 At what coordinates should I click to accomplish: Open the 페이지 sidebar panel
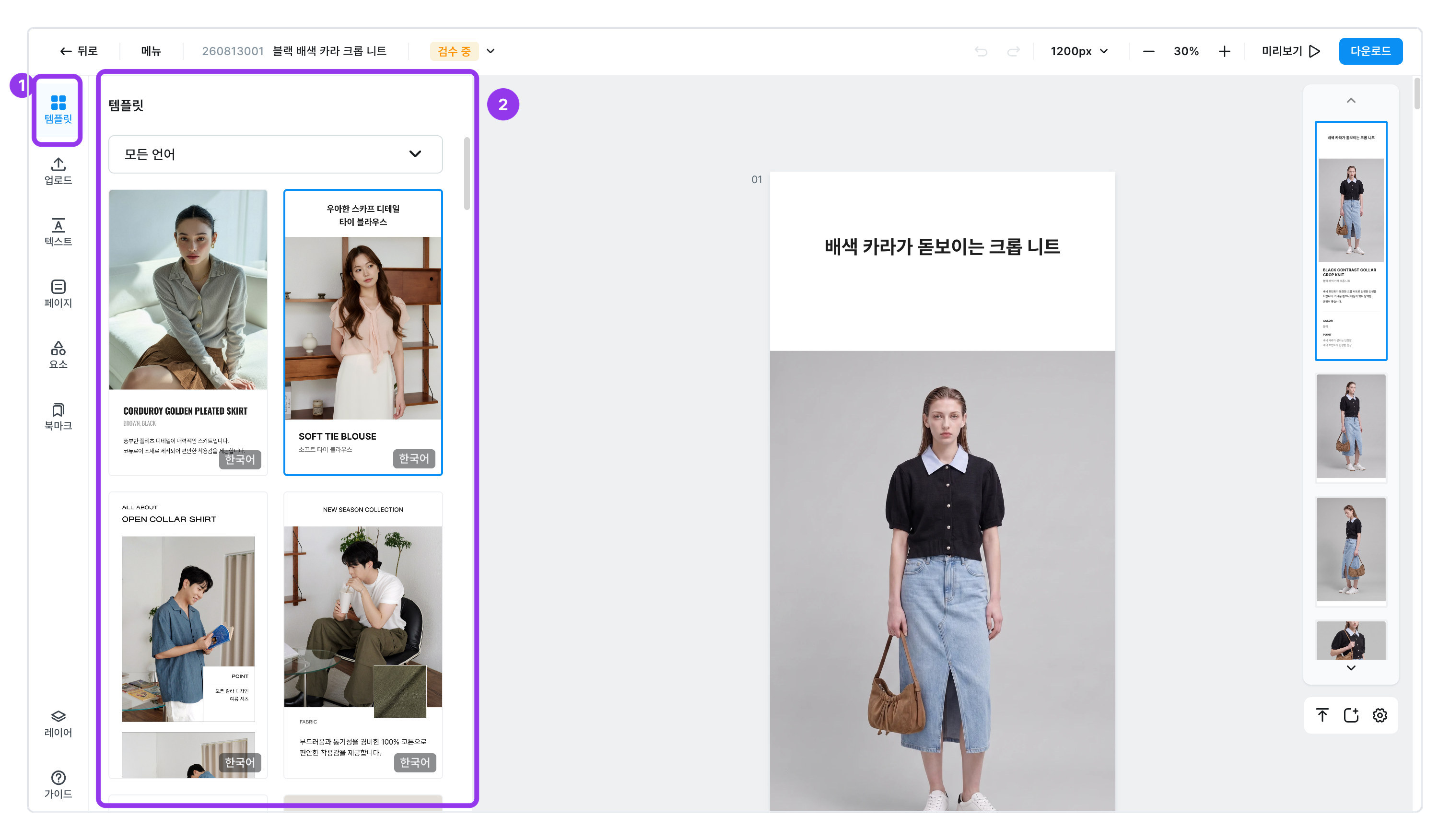pos(58,294)
